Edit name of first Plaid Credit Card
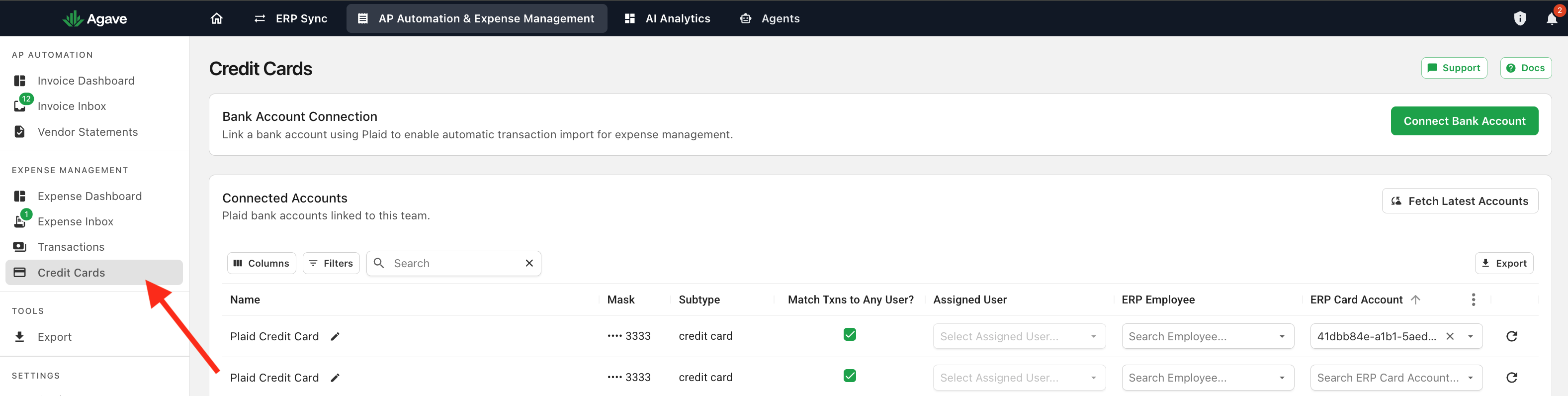Screen dimensions: 1568x396 click(335, 336)
